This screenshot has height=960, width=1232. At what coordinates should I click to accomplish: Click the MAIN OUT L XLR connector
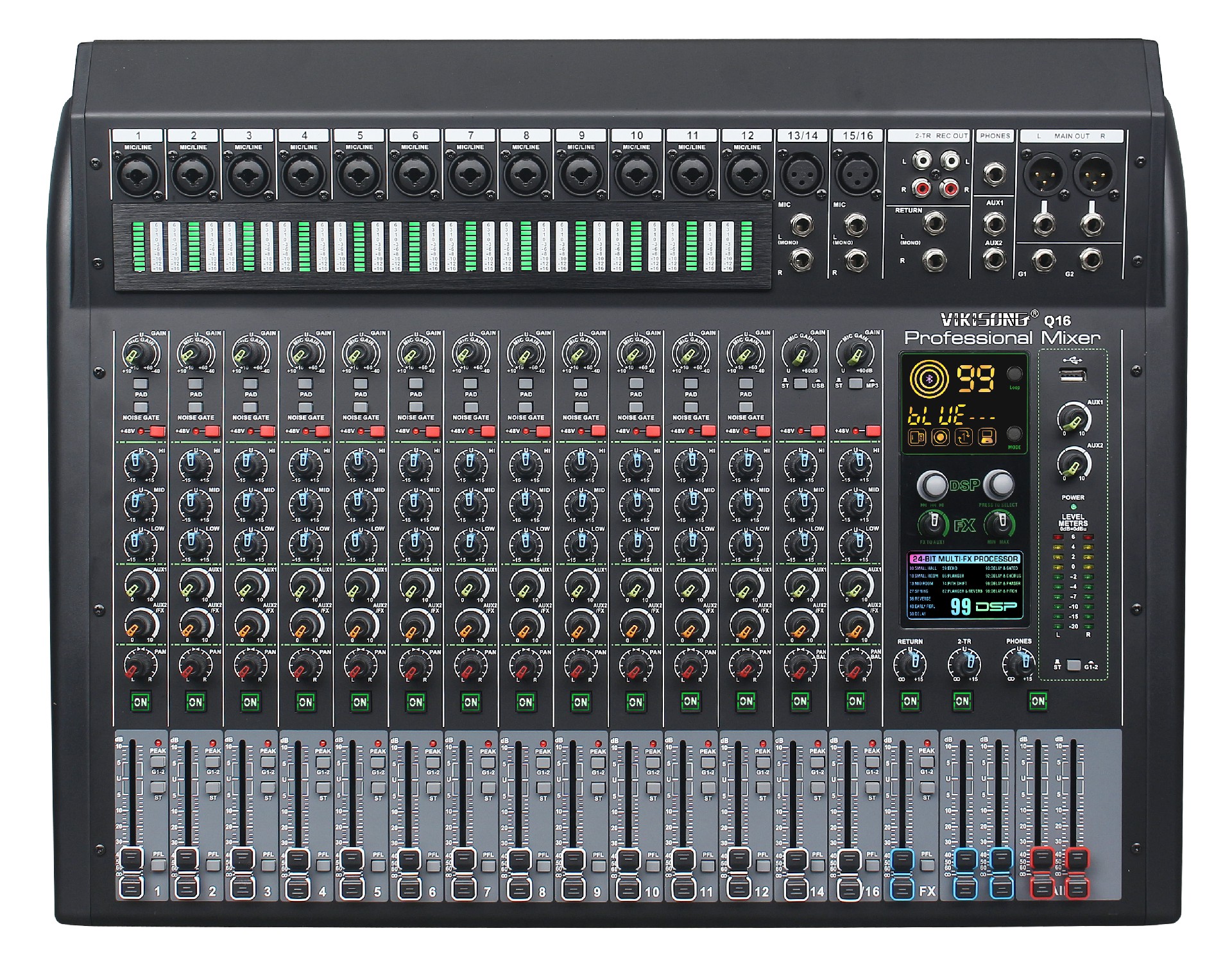coord(1045,173)
